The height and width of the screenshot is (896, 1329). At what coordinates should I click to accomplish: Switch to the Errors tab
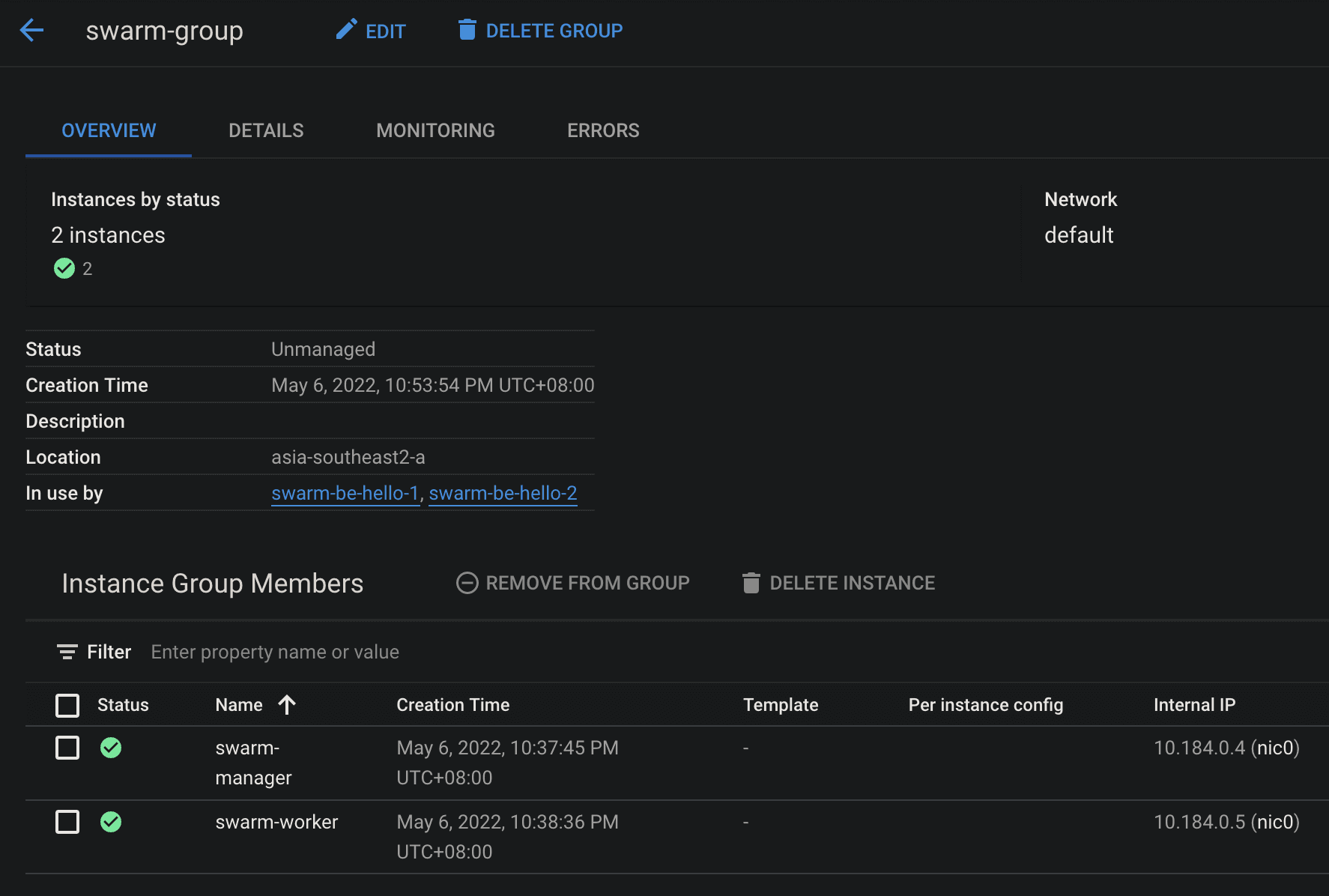(603, 130)
